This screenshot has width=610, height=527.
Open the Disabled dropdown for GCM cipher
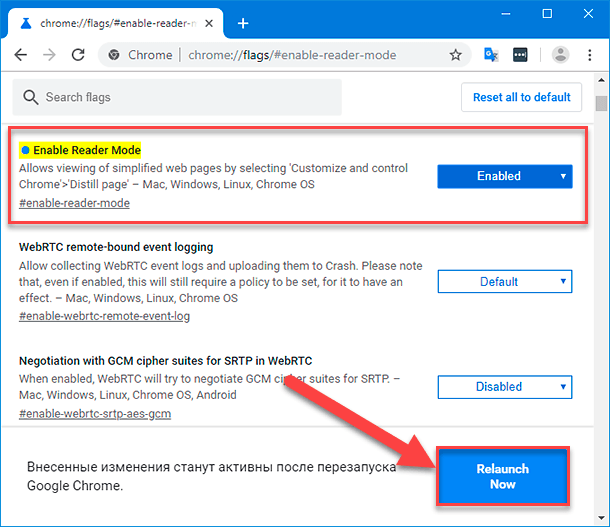pos(505,387)
